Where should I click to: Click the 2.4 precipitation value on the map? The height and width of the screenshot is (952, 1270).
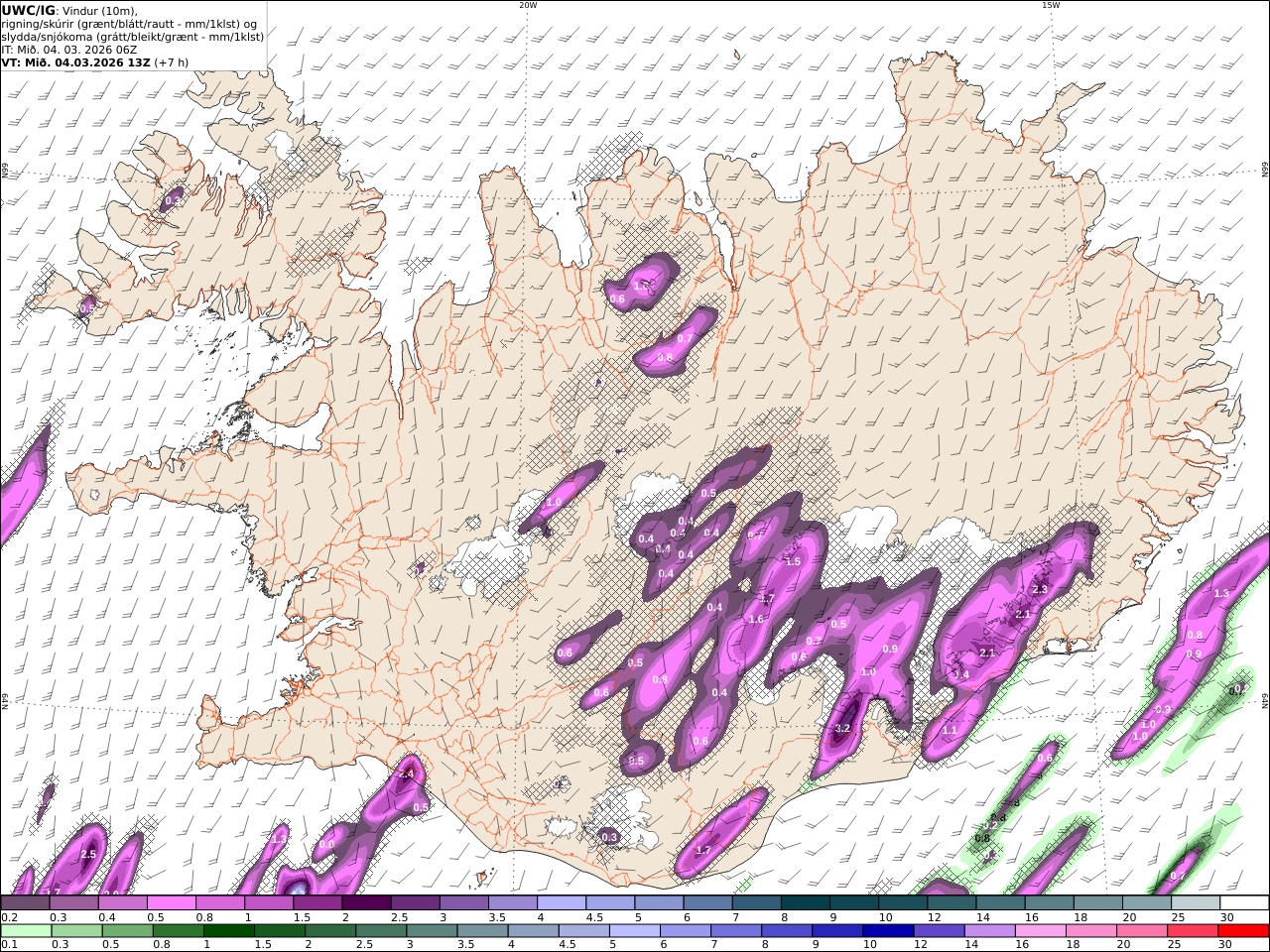tap(405, 773)
